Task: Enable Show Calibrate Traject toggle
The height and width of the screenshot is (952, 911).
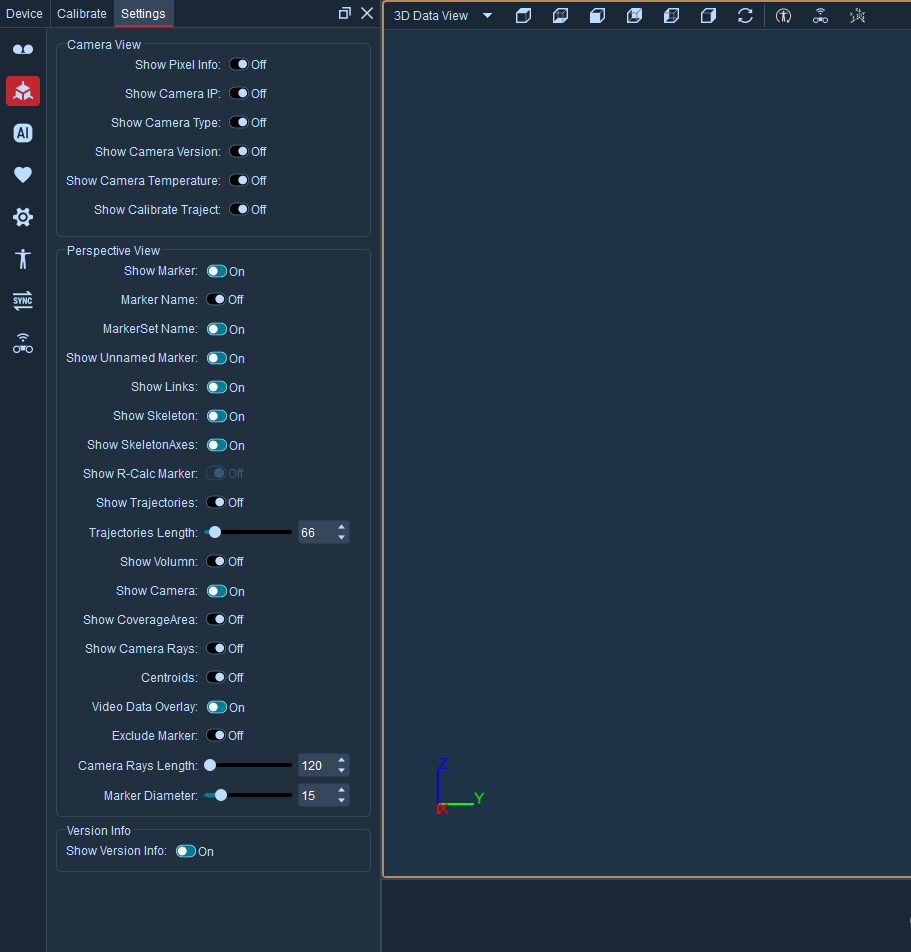Action: 239,209
